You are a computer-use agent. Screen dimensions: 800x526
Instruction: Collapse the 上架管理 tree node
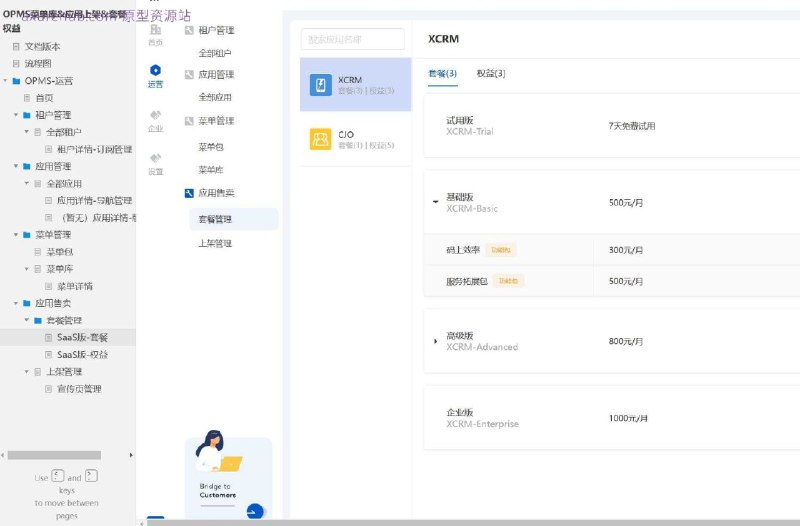[27, 371]
